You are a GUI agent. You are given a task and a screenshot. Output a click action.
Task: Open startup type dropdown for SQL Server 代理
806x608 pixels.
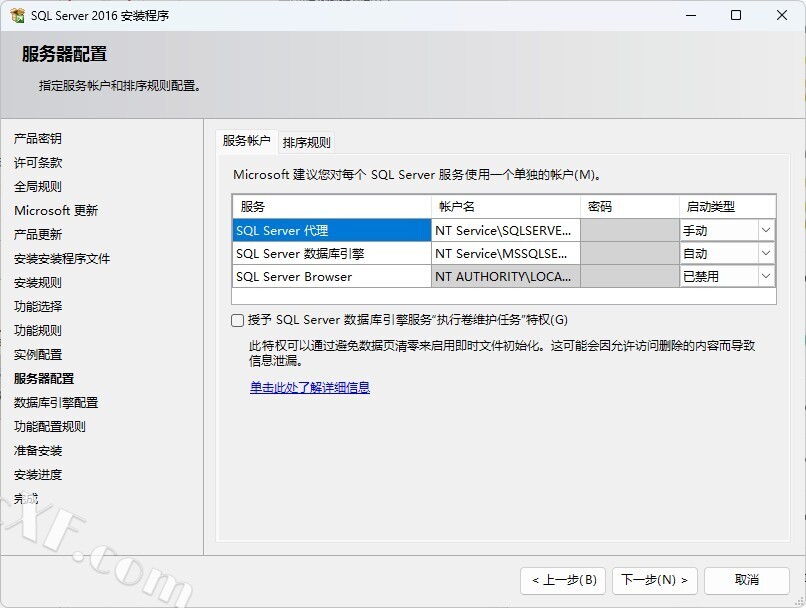[x=765, y=230]
